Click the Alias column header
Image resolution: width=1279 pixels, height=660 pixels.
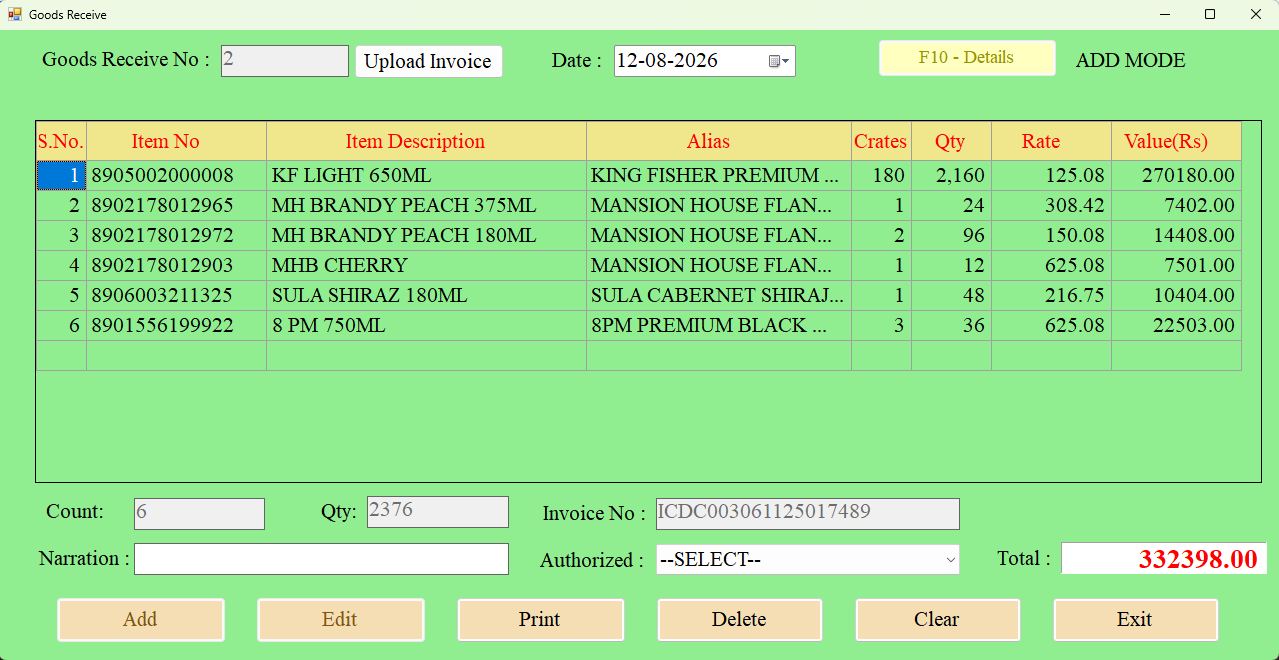point(718,142)
